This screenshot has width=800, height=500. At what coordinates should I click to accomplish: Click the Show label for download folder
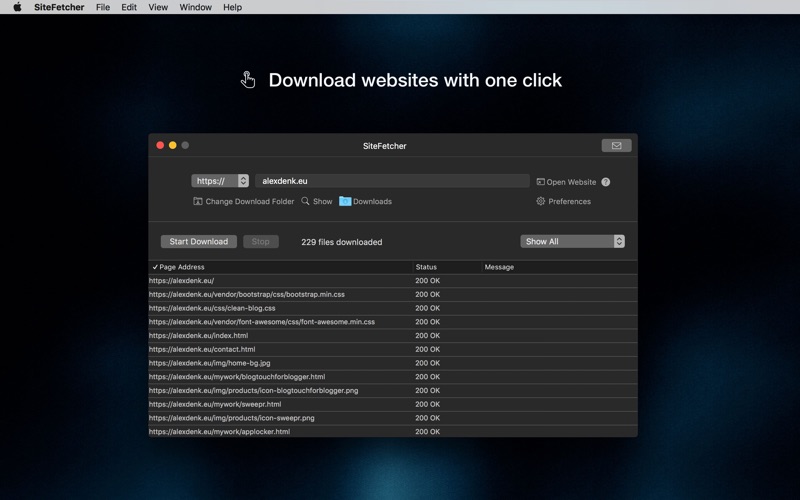pos(322,202)
